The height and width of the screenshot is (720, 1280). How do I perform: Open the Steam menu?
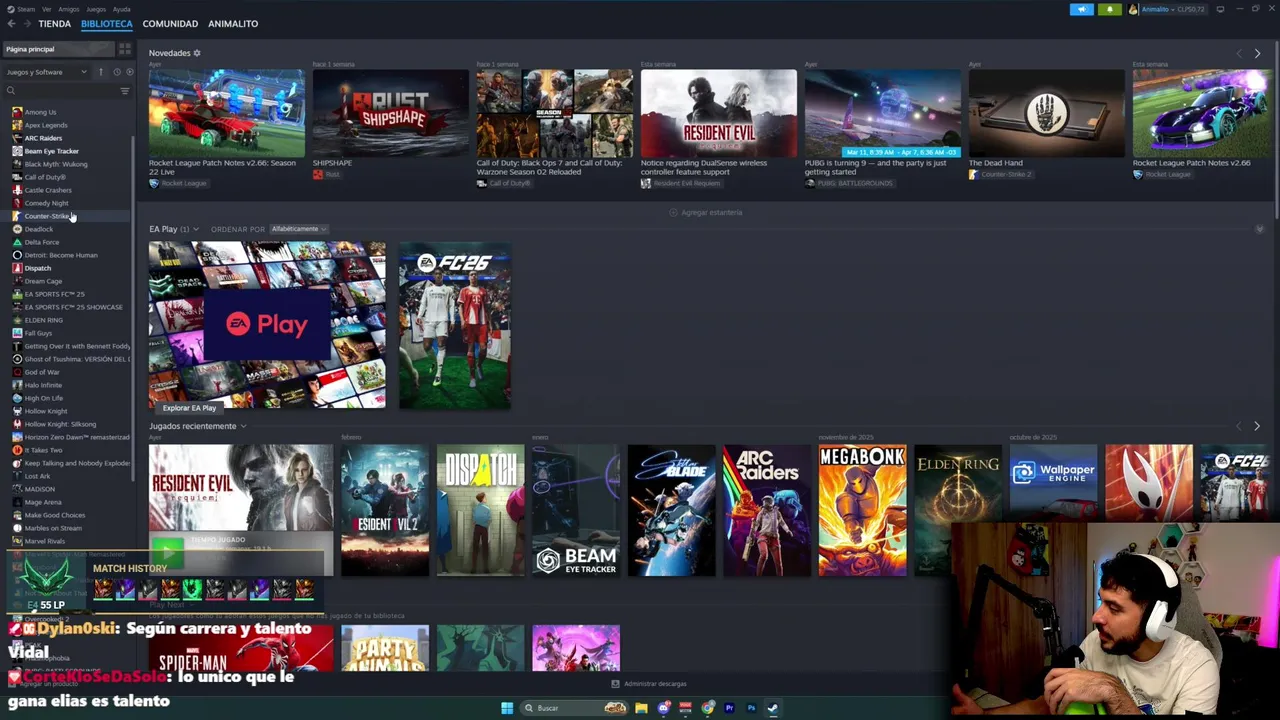pyautogui.click(x=26, y=9)
